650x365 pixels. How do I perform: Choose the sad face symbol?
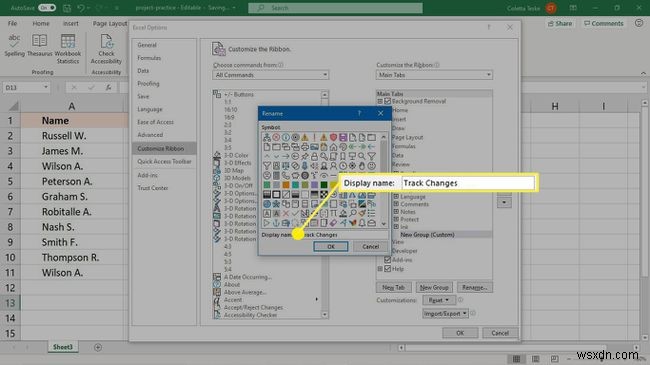pyautogui.click(x=267, y=175)
